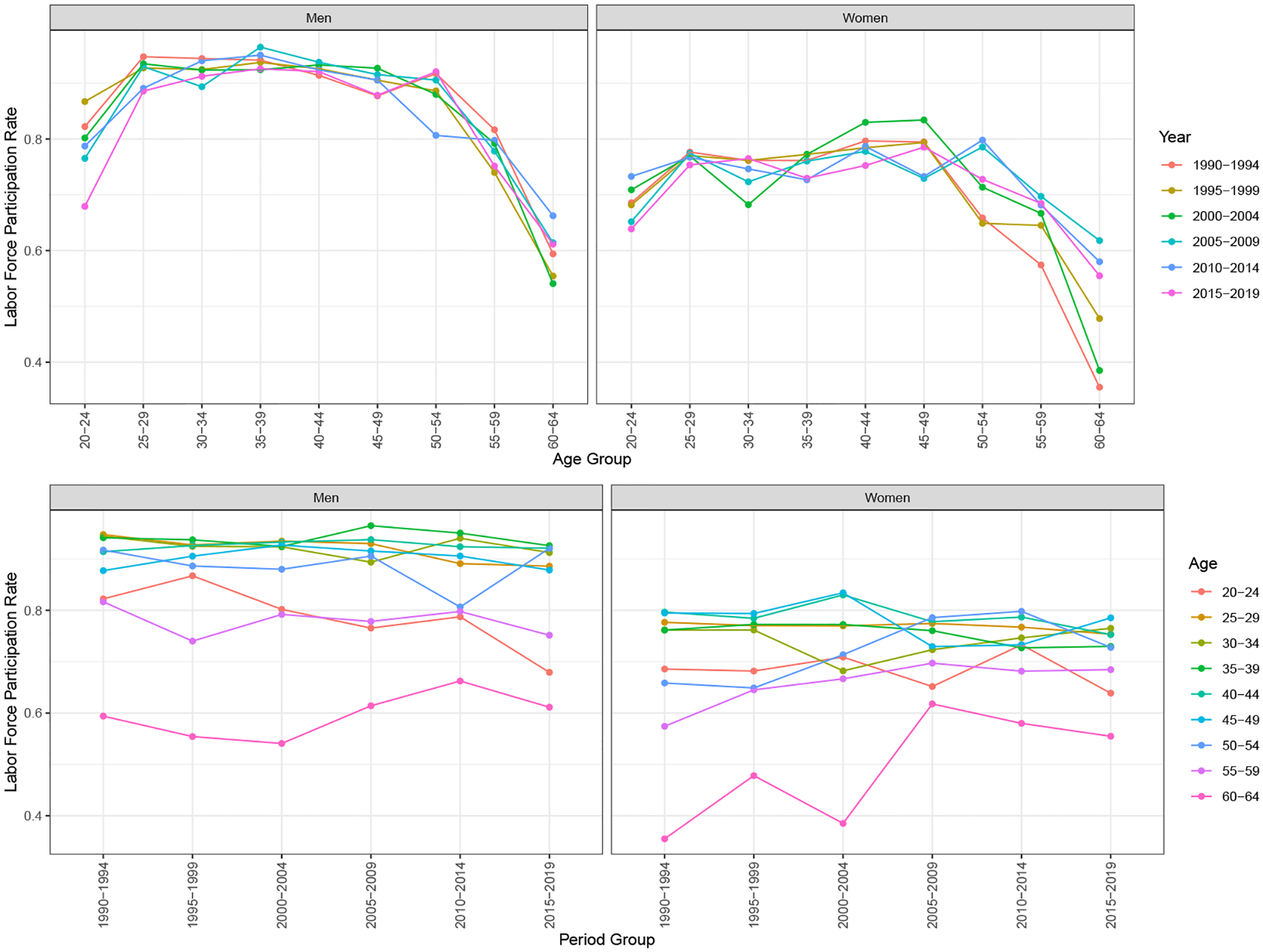Viewport: 1263px width, 952px height.
Task: Click the bottom Women facet header
Action: 887,498
